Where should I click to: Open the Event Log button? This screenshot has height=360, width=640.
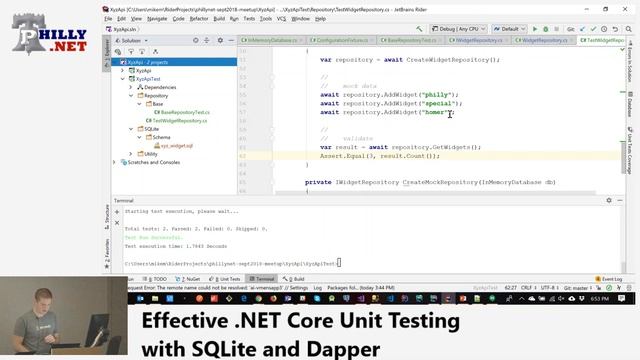609,279
